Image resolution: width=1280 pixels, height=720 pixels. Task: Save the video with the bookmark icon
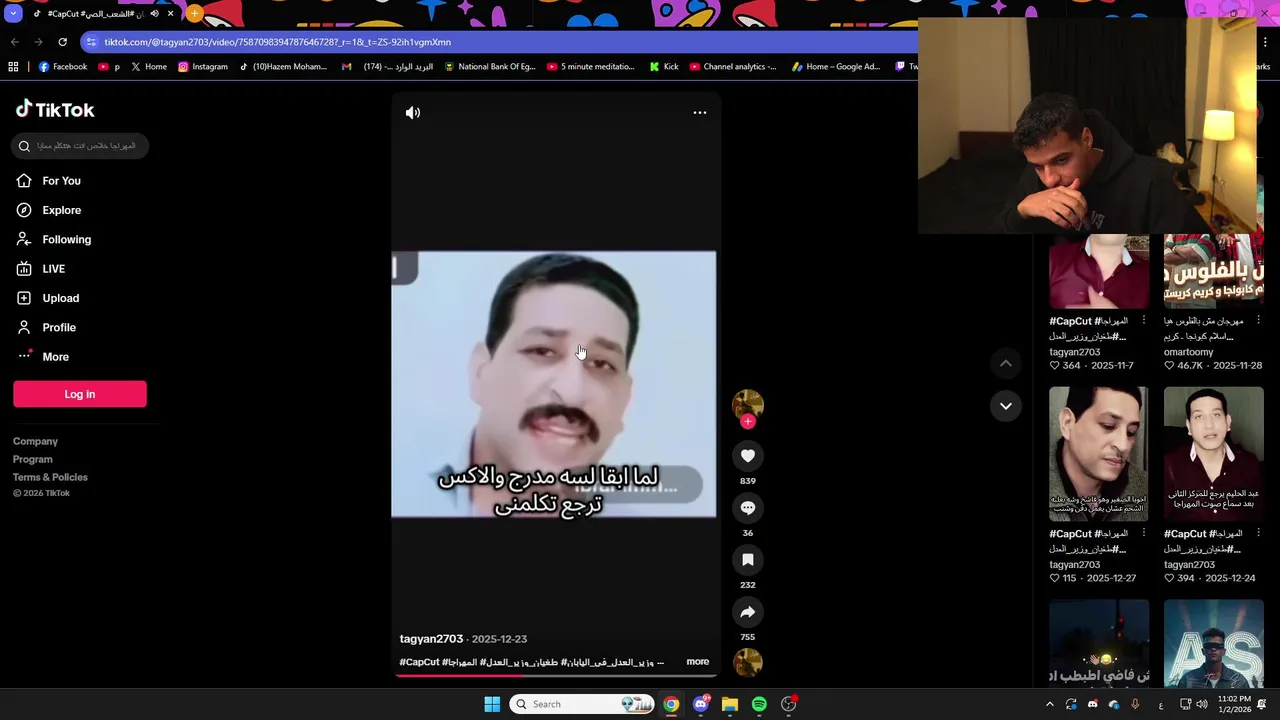(748, 560)
